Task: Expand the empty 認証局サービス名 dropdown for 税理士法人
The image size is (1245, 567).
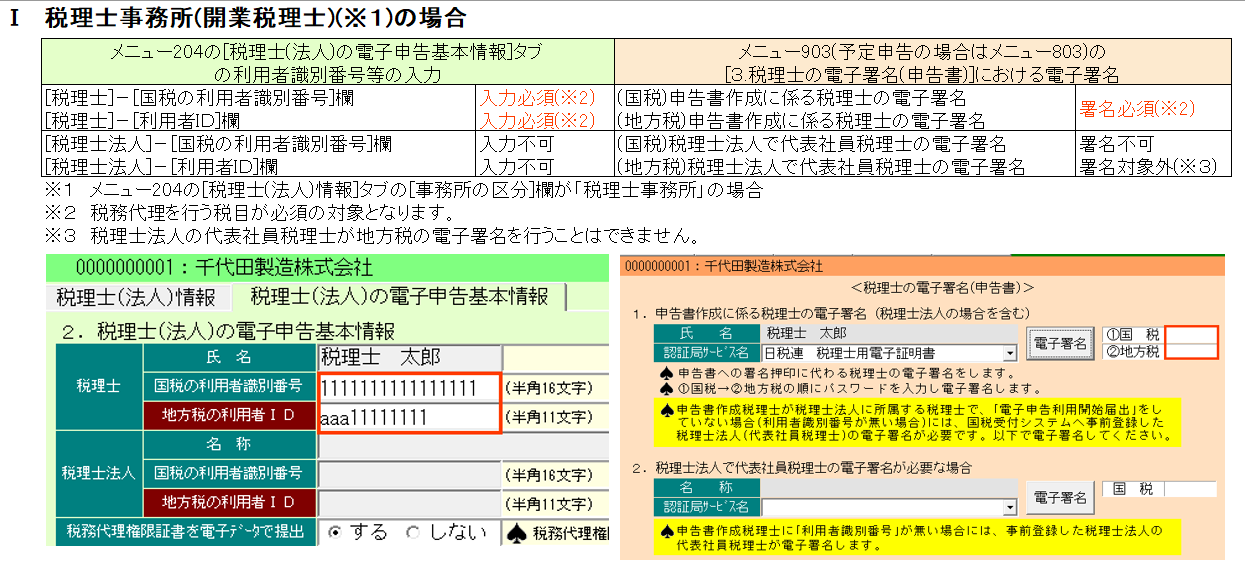Action: tap(1009, 507)
